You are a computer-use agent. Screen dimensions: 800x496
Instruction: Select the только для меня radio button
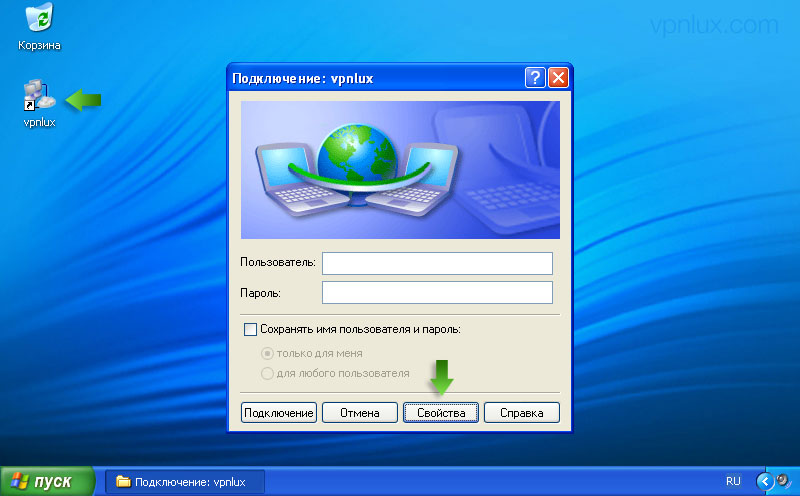tap(267, 353)
